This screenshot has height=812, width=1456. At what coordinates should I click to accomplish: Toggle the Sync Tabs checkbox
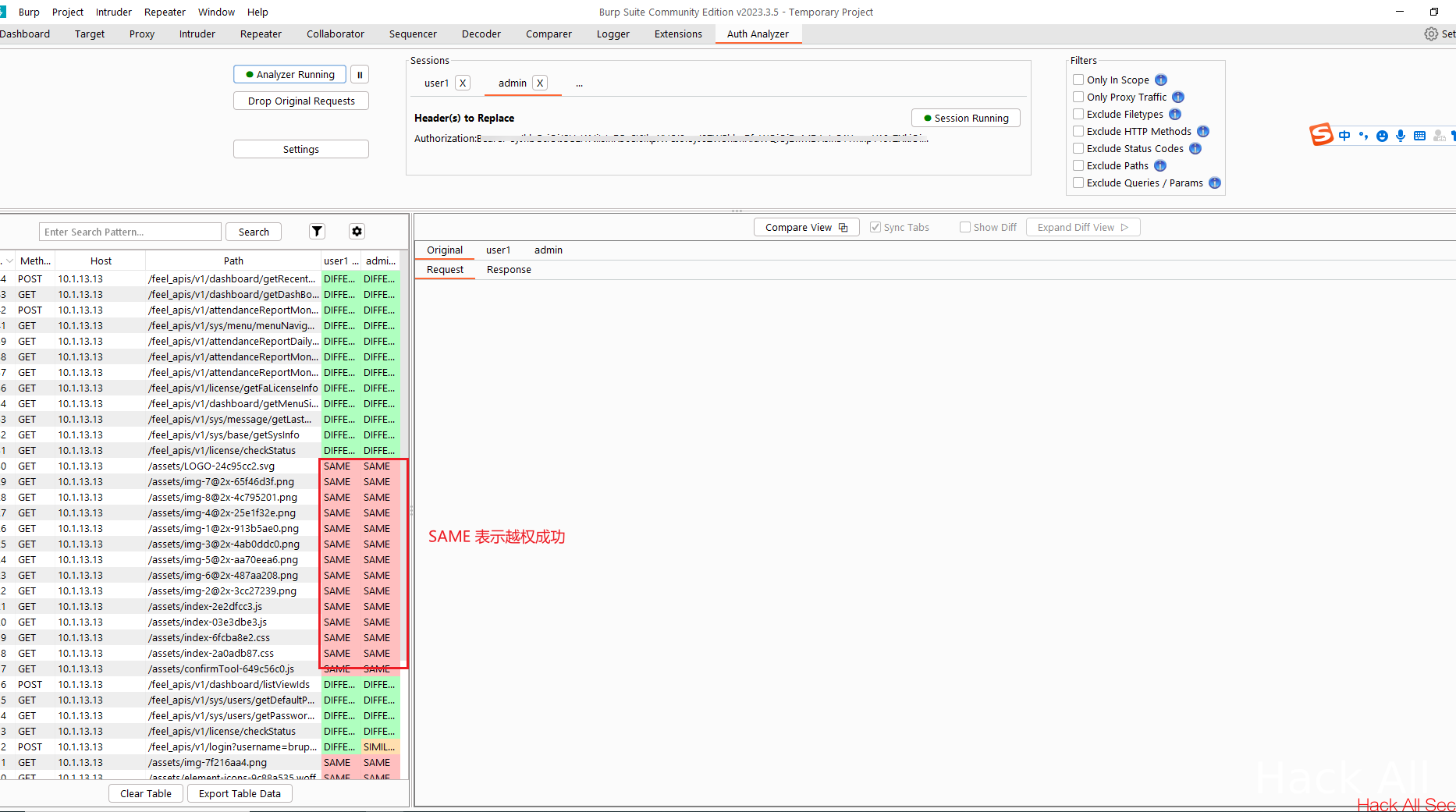coord(875,228)
